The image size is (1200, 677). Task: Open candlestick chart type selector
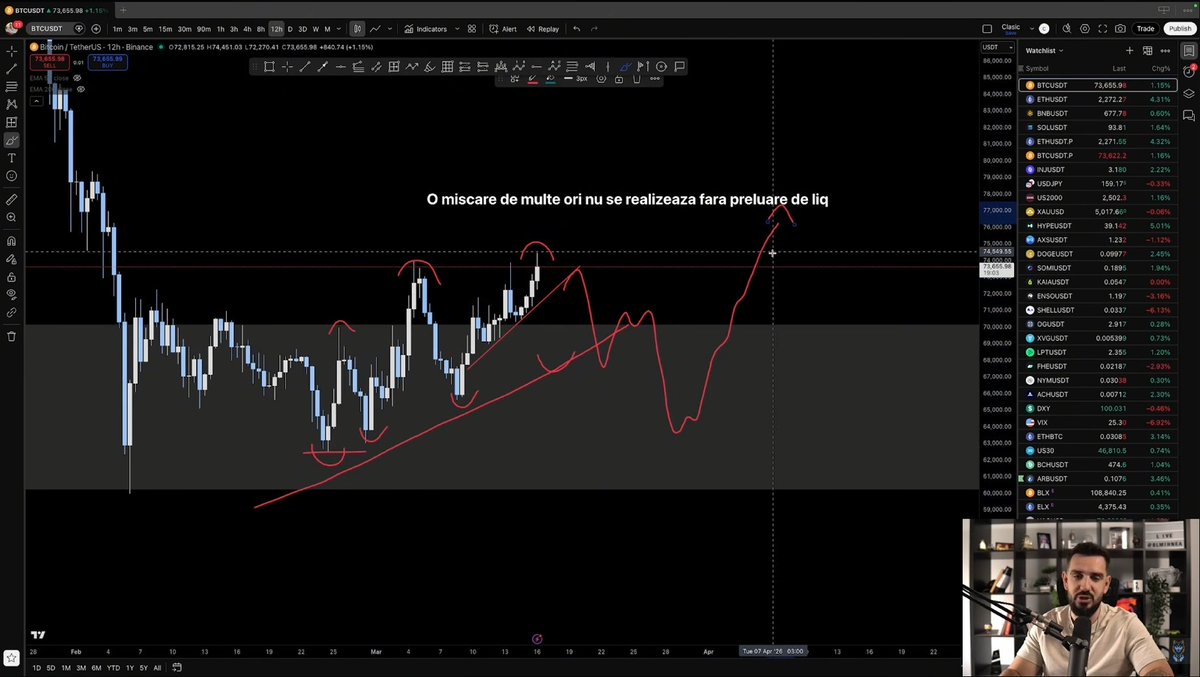(x=357, y=29)
